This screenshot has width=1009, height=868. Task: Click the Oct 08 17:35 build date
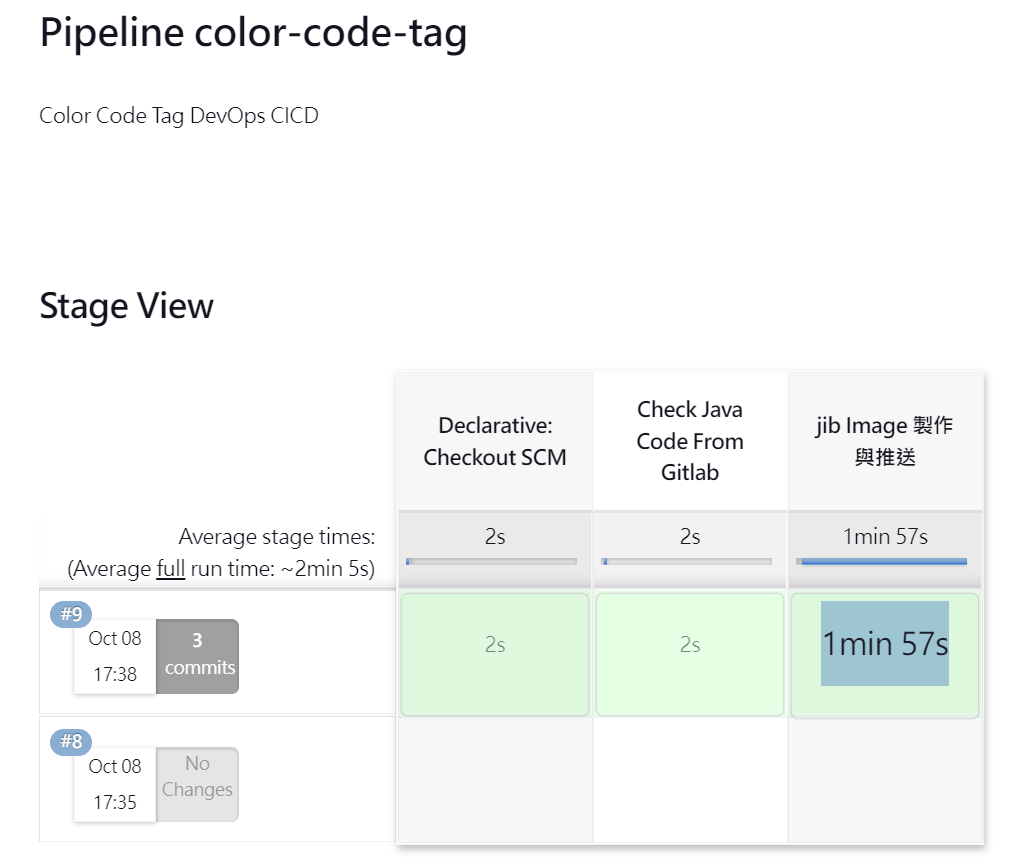click(x=115, y=784)
